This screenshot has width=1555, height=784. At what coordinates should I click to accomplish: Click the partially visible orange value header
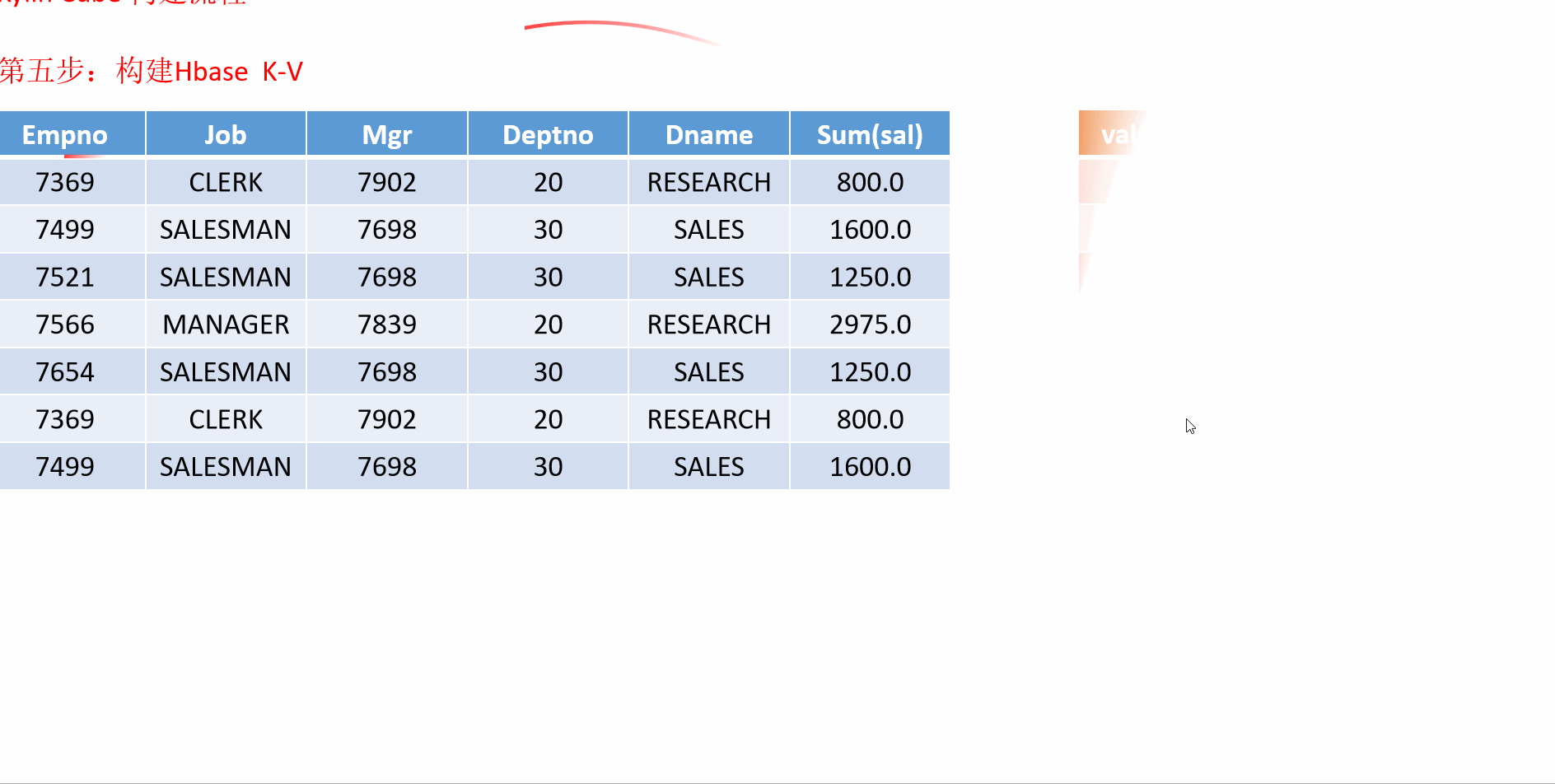[1112, 133]
